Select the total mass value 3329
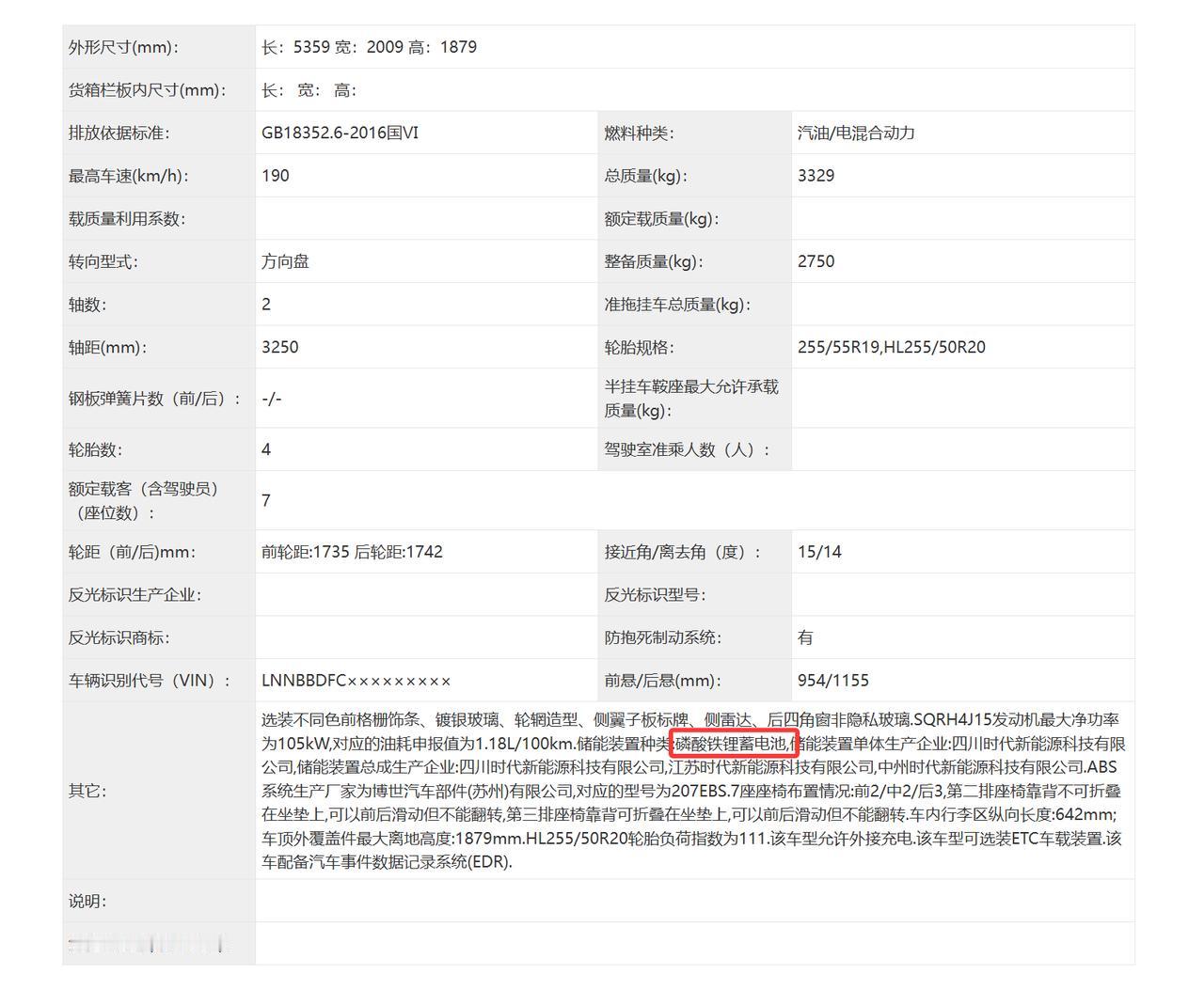 tap(816, 176)
